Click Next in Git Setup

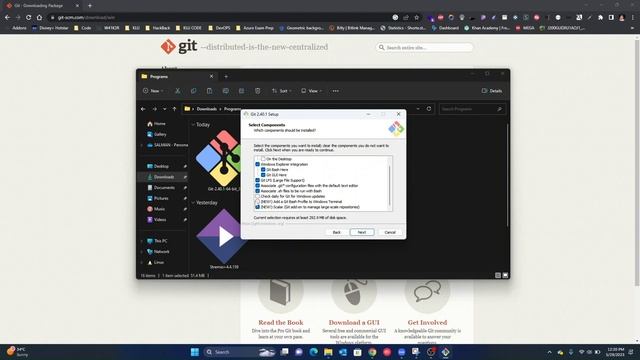[362, 232]
